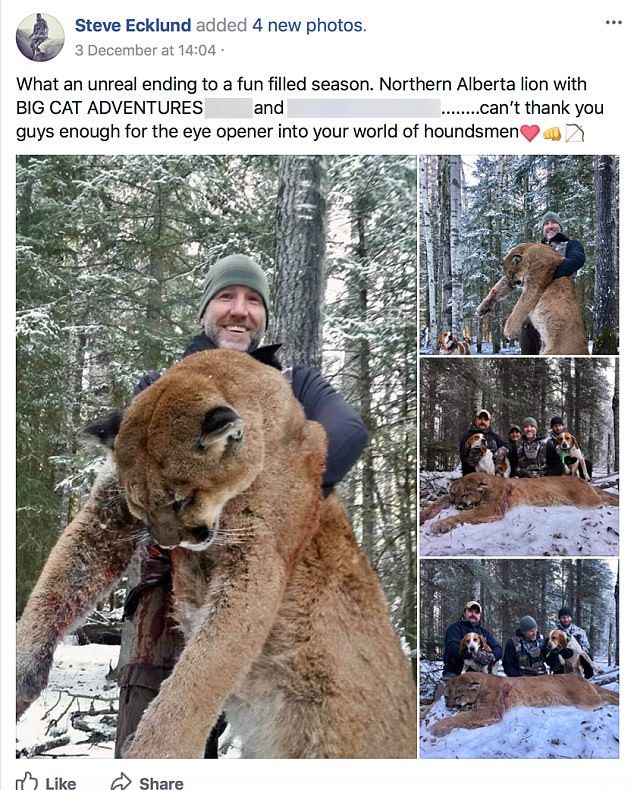This screenshot has height=790, width=634.
Task: Click the '3 December at 14:04' timestamp
Action: coord(145,50)
